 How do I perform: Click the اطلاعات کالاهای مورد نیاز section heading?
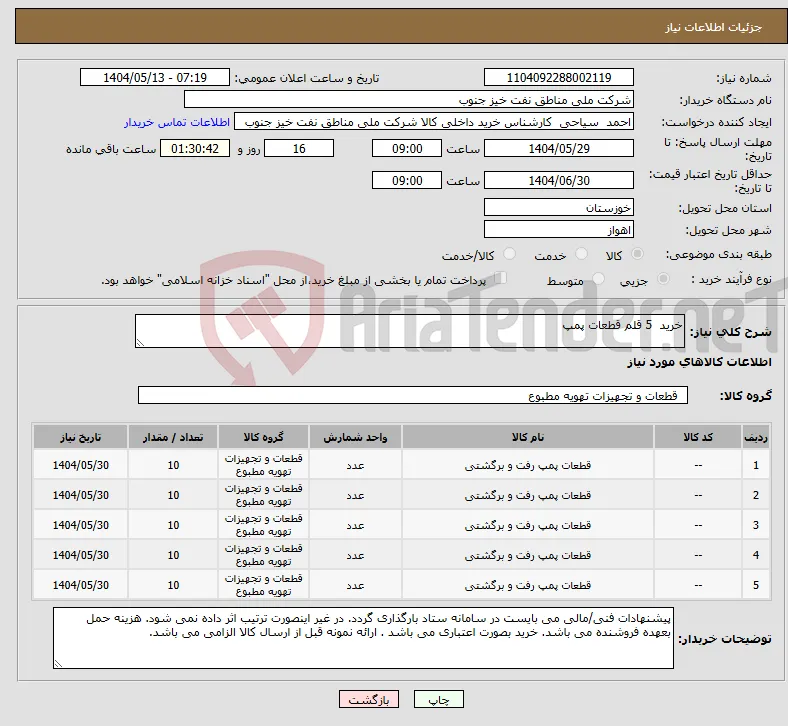(699, 362)
